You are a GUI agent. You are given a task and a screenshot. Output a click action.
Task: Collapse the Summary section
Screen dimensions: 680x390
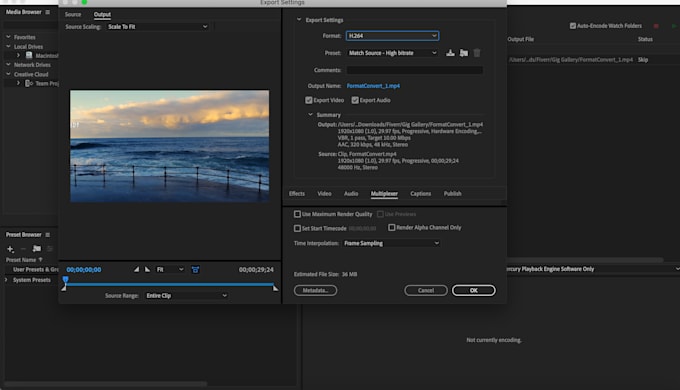pyautogui.click(x=311, y=115)
